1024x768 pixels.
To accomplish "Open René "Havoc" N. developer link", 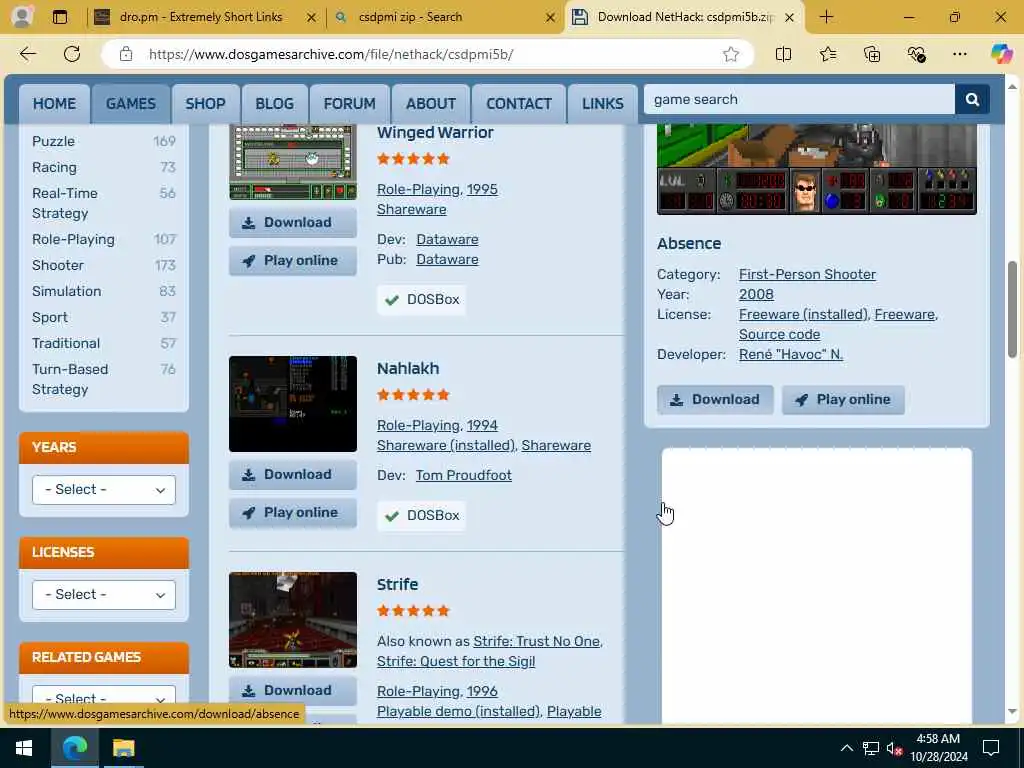I will point(791,355).
